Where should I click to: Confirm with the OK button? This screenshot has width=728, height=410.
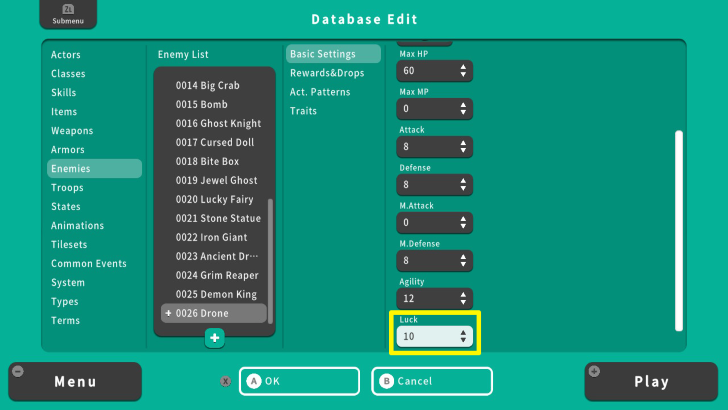pos(299,381)
